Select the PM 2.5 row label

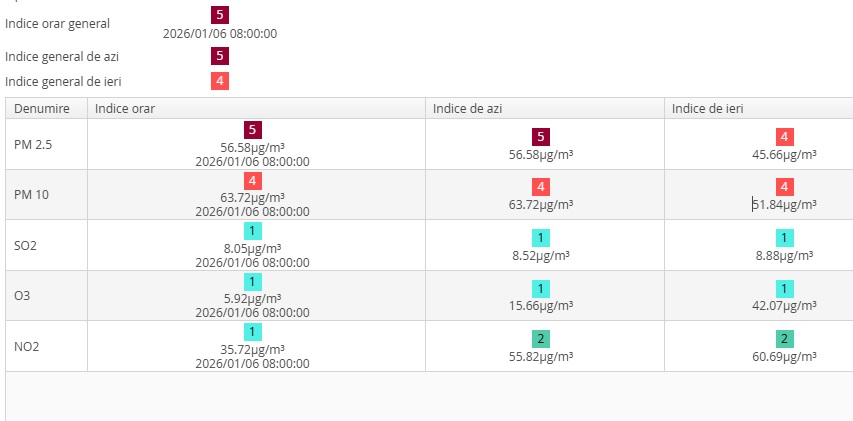[x=33, y=145]
